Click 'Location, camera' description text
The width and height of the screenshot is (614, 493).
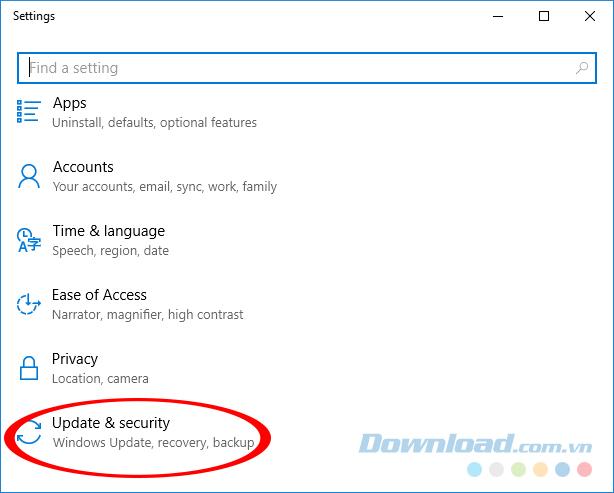[100, 379]
